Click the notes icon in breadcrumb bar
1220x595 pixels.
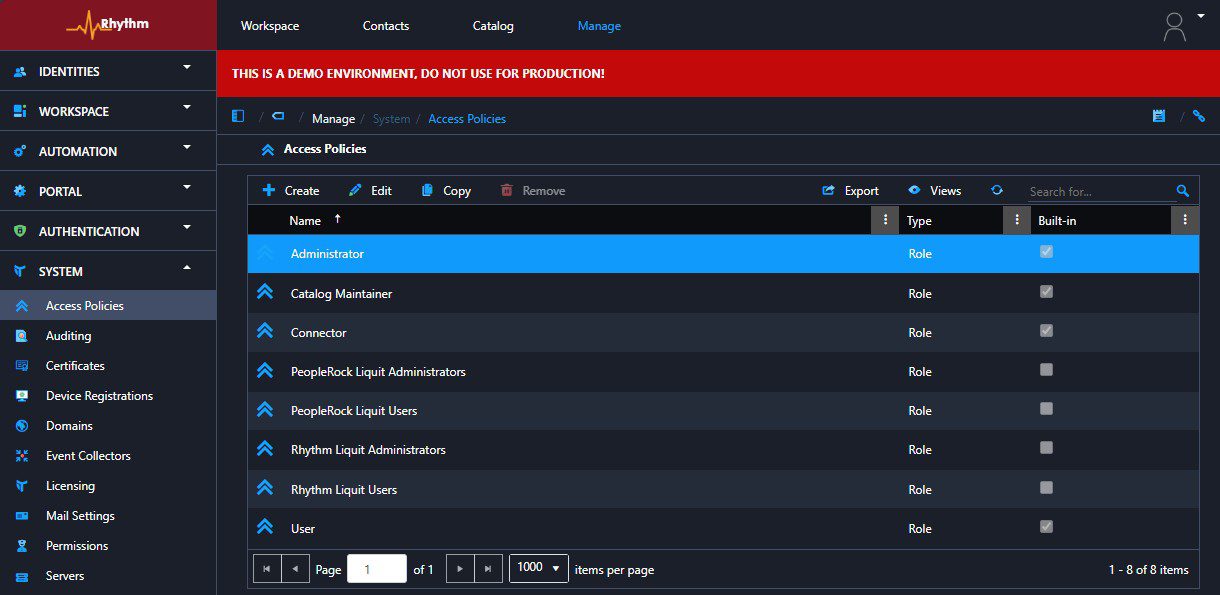point(1159,117)
